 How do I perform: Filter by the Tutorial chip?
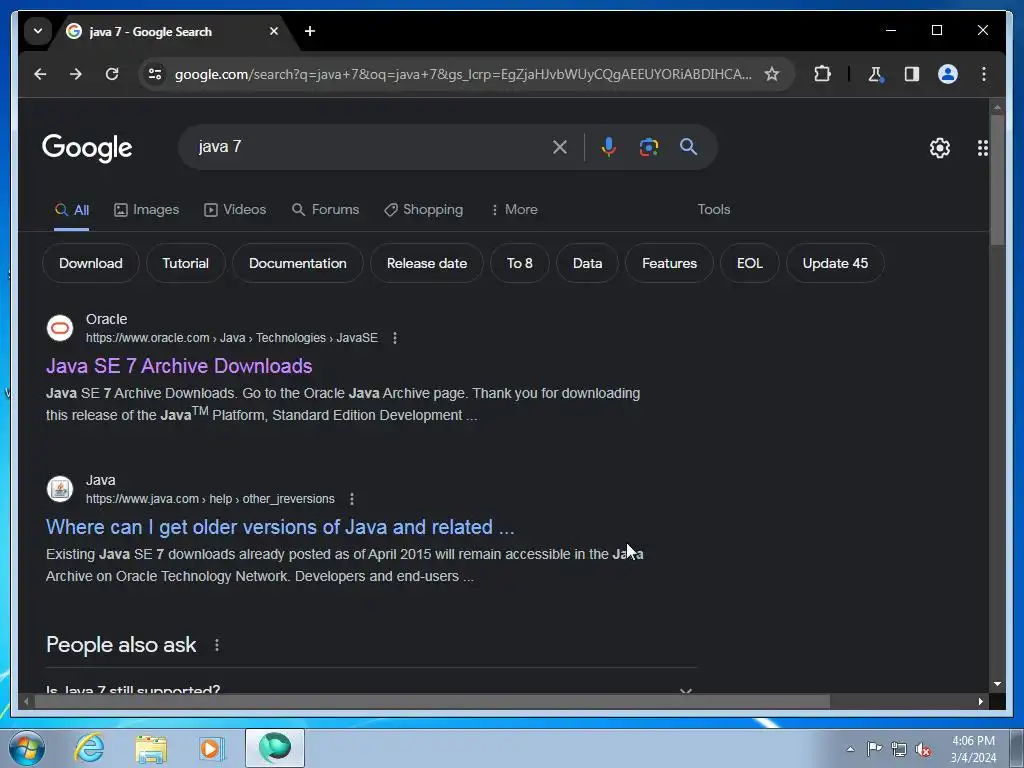(x=185, y=263)
